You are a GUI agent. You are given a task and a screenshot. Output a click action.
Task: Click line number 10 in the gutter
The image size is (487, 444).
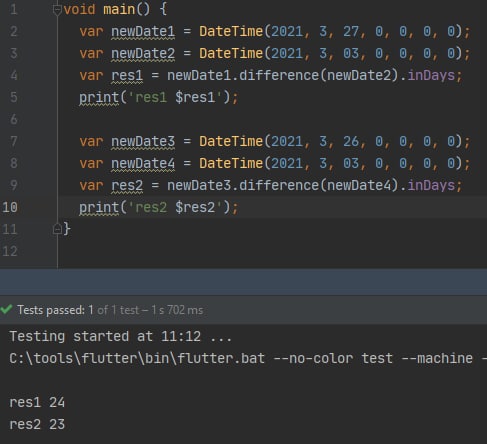(x=10, y=207)
